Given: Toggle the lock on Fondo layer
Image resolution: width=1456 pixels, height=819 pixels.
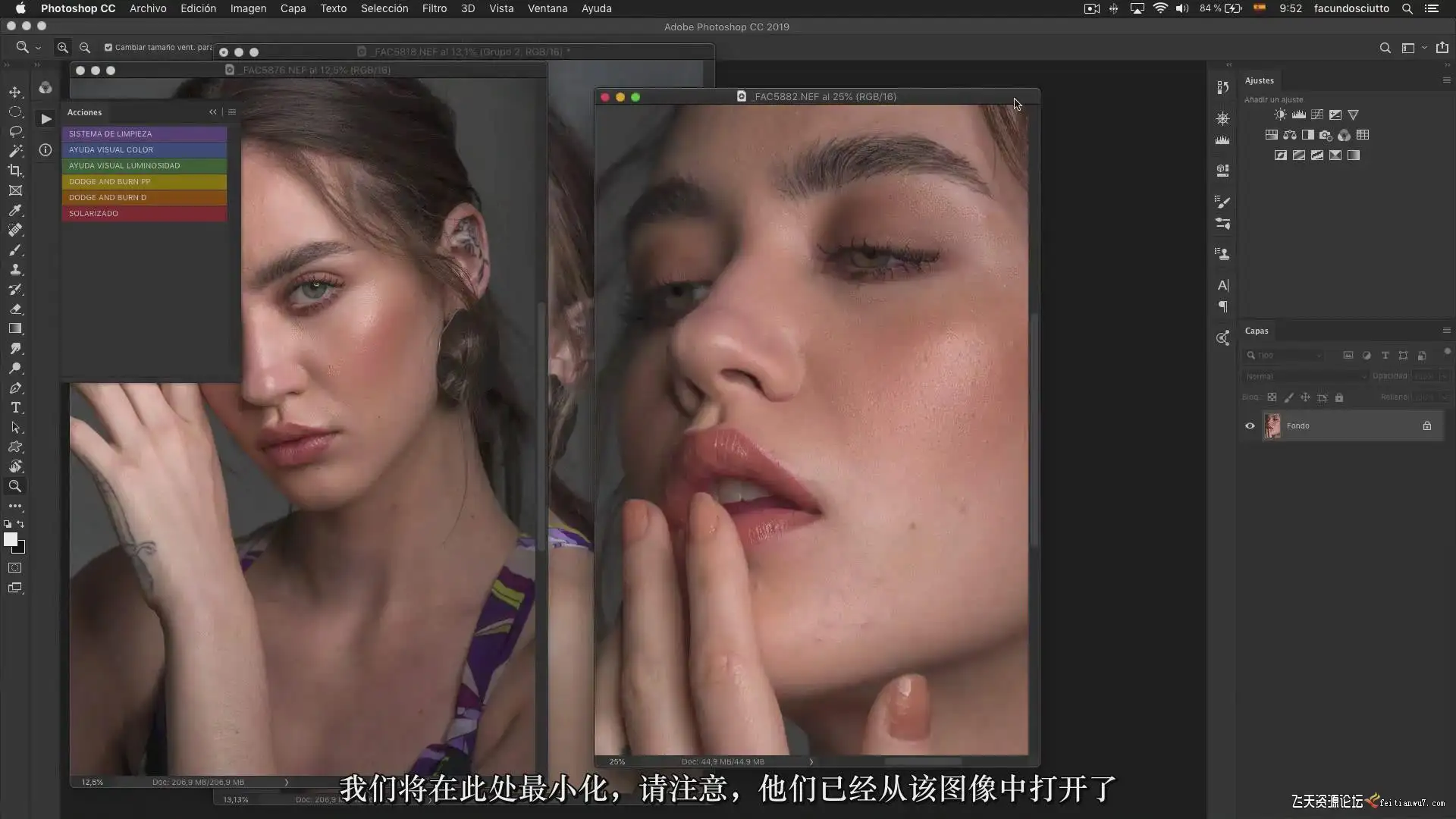Looking at the screenshot, I should coord(1426,425).
